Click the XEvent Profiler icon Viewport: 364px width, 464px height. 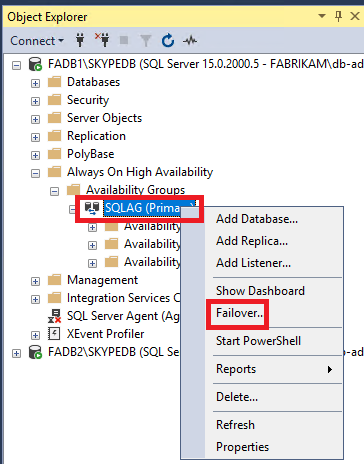click(x=54, y=334)
